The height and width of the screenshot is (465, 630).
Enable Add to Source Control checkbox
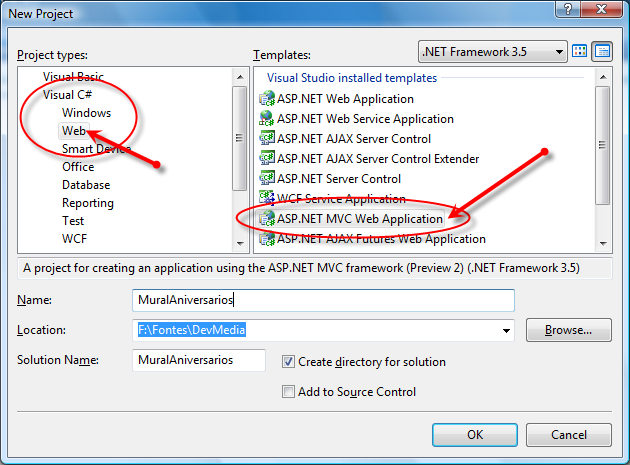289,392
